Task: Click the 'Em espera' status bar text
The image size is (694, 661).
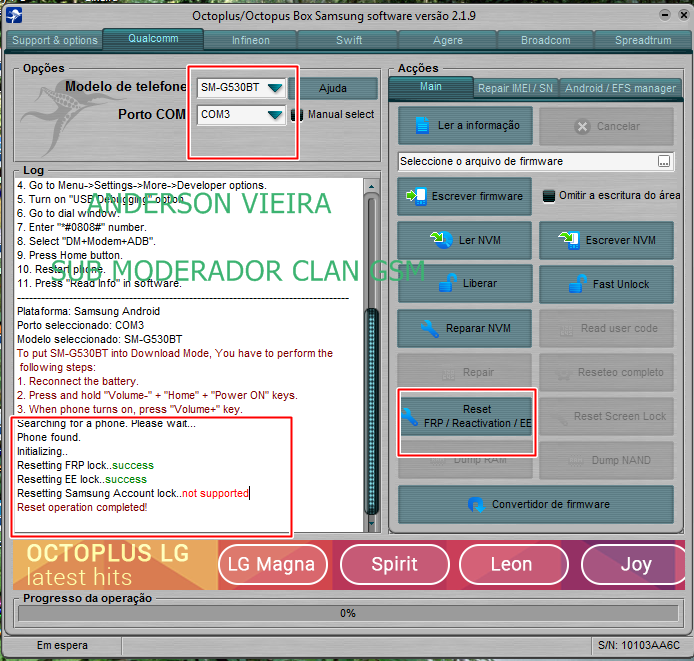Action: [62, 646]
